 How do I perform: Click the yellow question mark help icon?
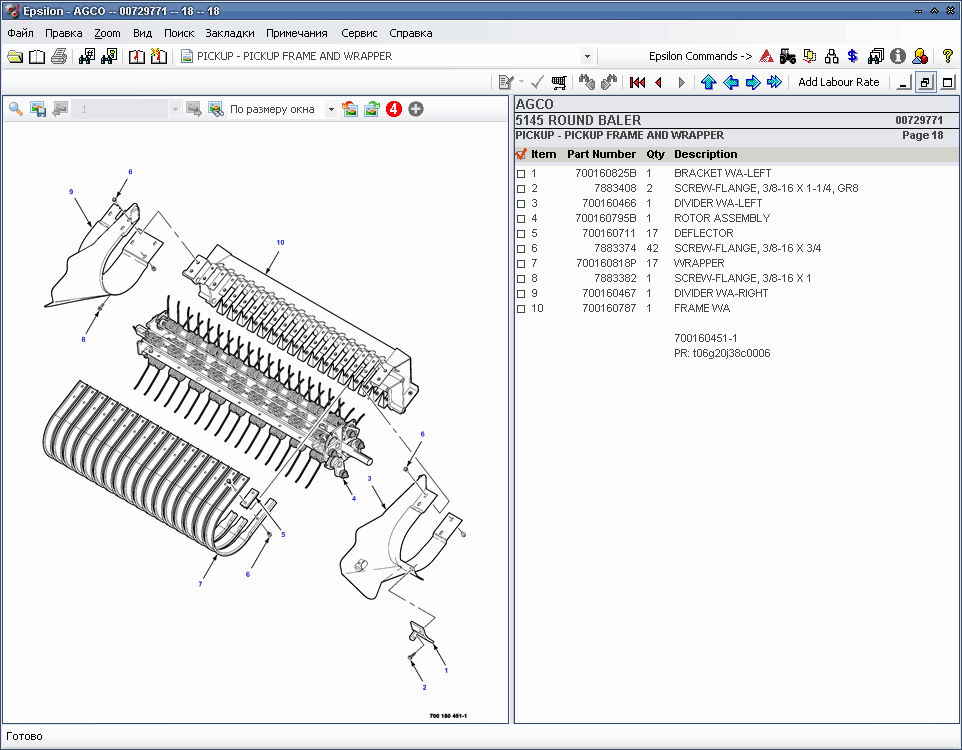point(948,56)
